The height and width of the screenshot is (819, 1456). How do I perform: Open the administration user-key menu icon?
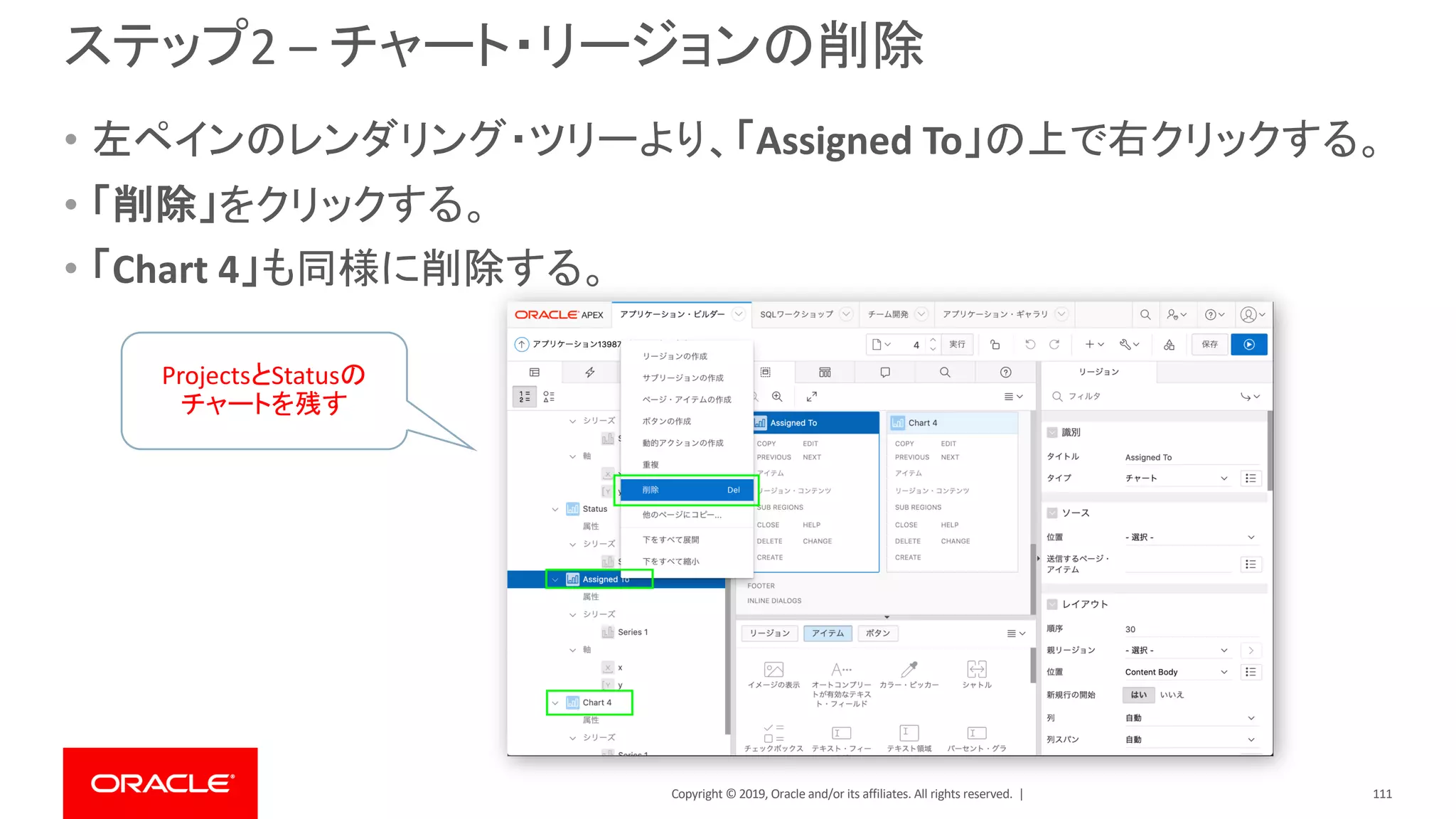tap(1177, 314)
